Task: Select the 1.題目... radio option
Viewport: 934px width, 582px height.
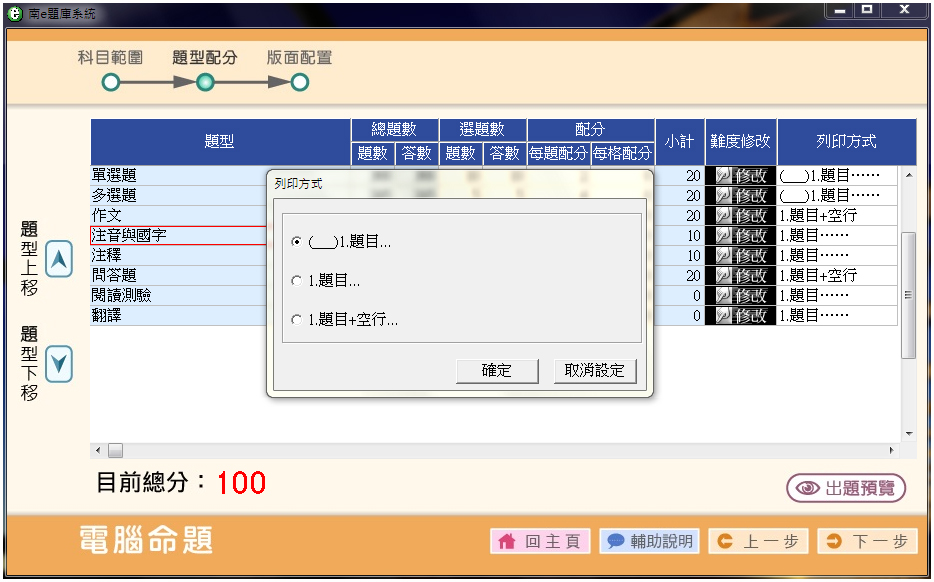Action: [x=296, y=282]
